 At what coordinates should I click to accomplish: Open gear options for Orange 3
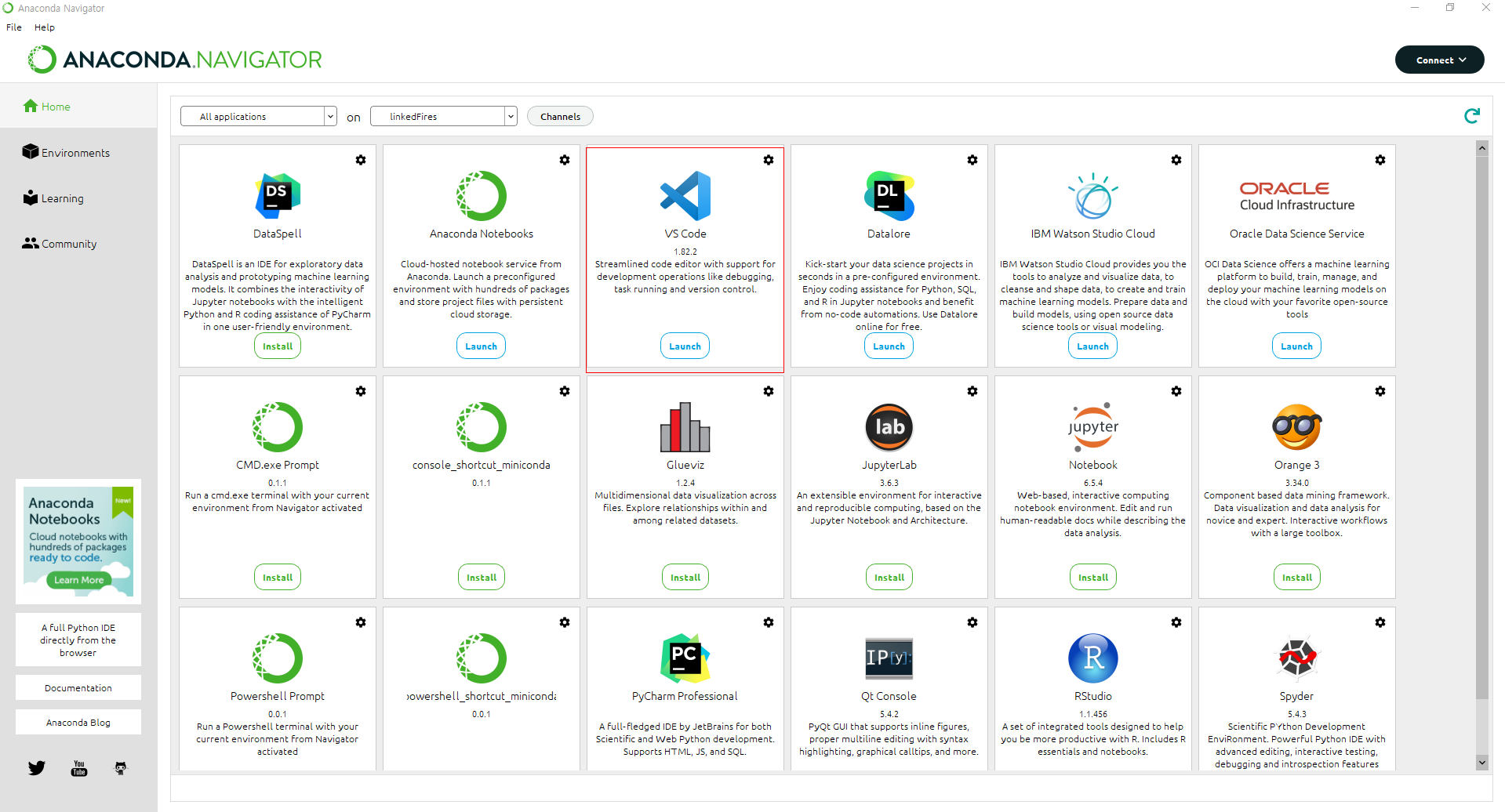[1380, 391]
